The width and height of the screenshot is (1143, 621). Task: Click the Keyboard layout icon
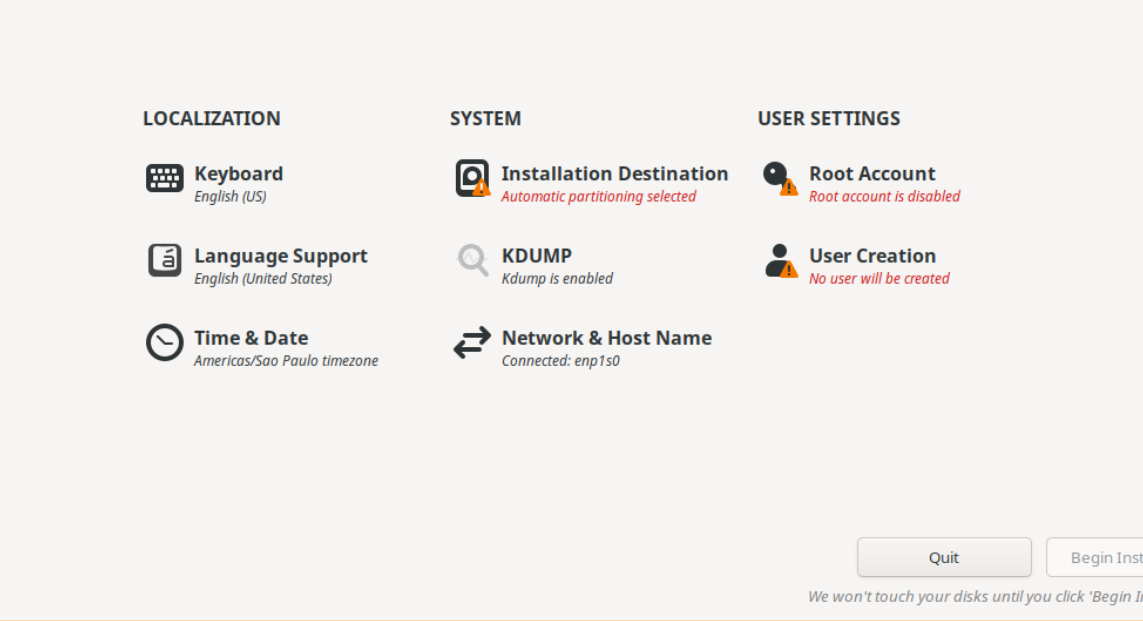(165, 179)
